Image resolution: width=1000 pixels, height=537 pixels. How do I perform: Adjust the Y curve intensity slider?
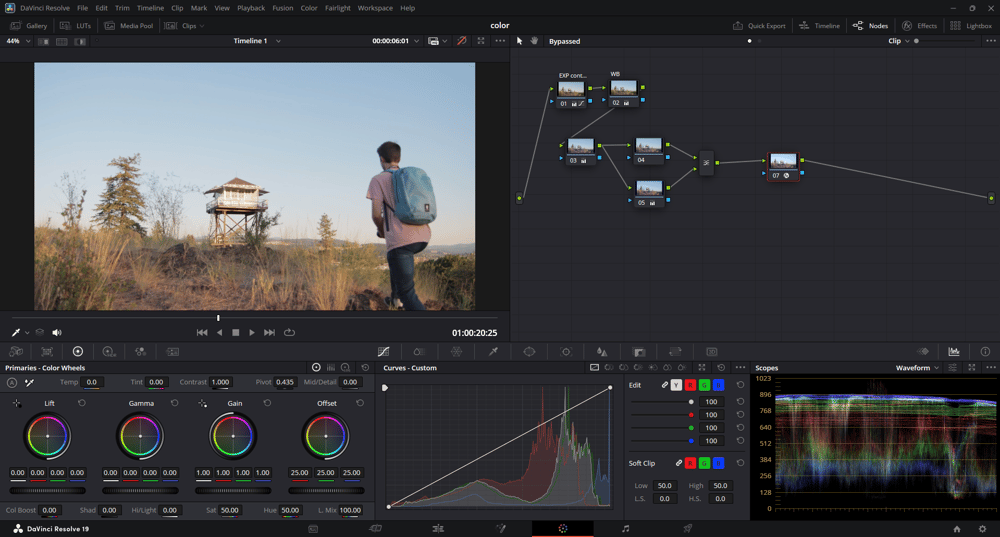pyautogui.click(x=661, y=402)
